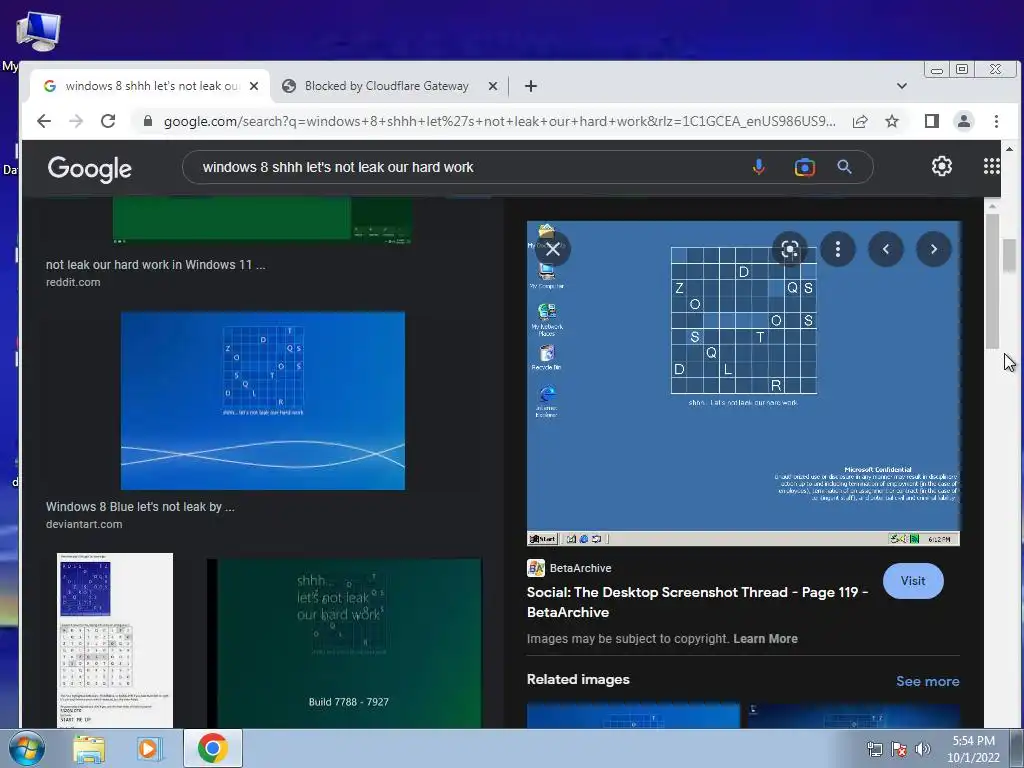Open Google quick settings gear
Image resolution: width=1024 pixels, height=768 pixels.
(x=942, y=167)
